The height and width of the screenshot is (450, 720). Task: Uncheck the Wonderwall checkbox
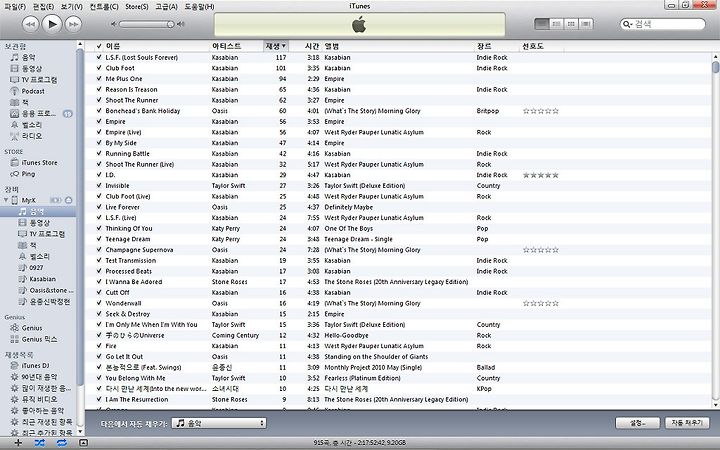[x=99, y=303]
